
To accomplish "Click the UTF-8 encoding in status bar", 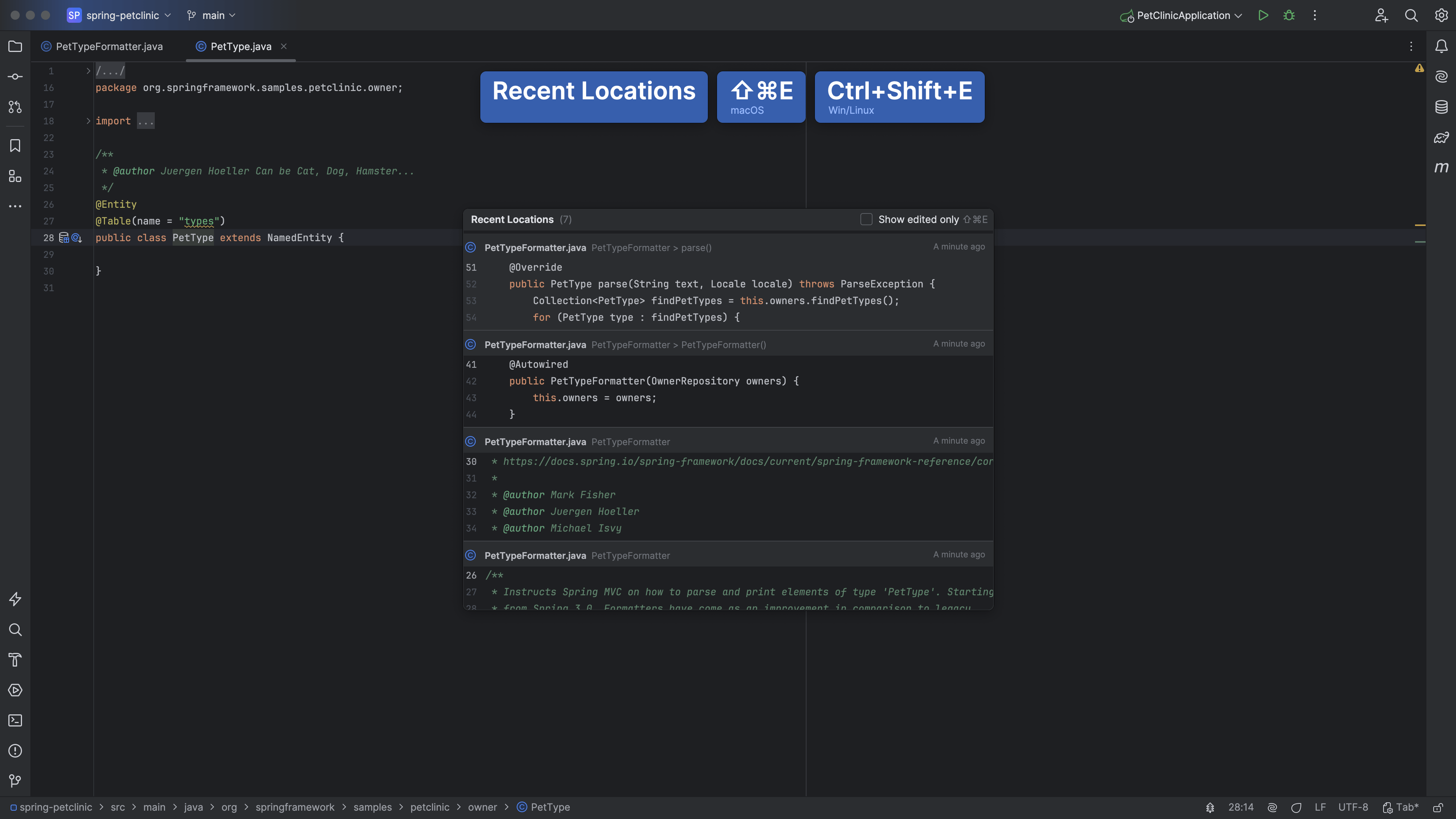I will tap(1352, 807).
